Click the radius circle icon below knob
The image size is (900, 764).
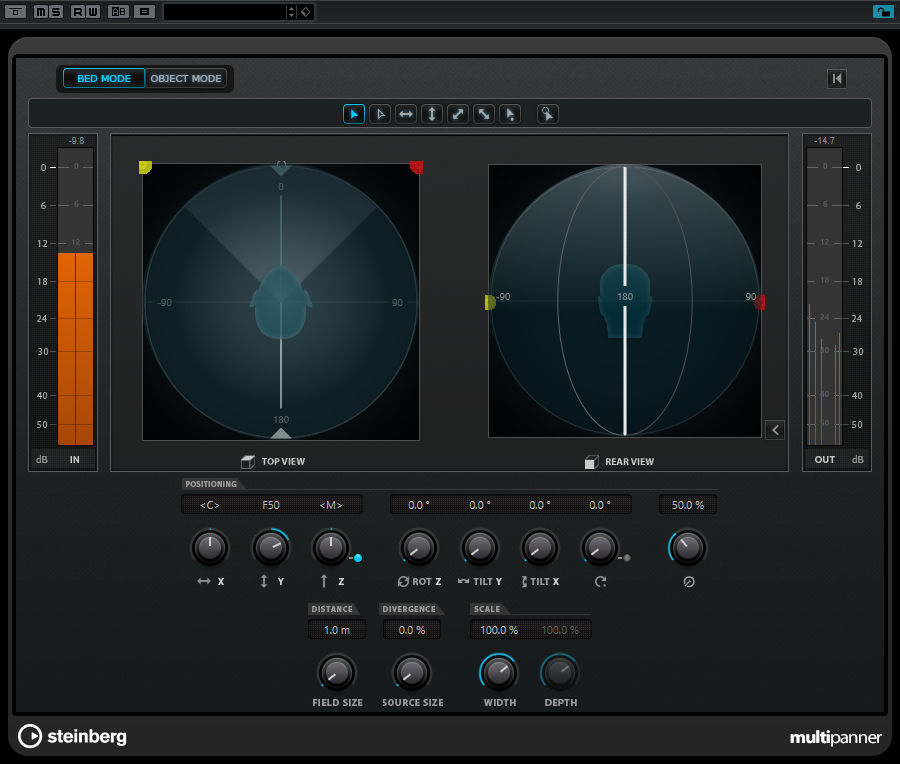689,582
